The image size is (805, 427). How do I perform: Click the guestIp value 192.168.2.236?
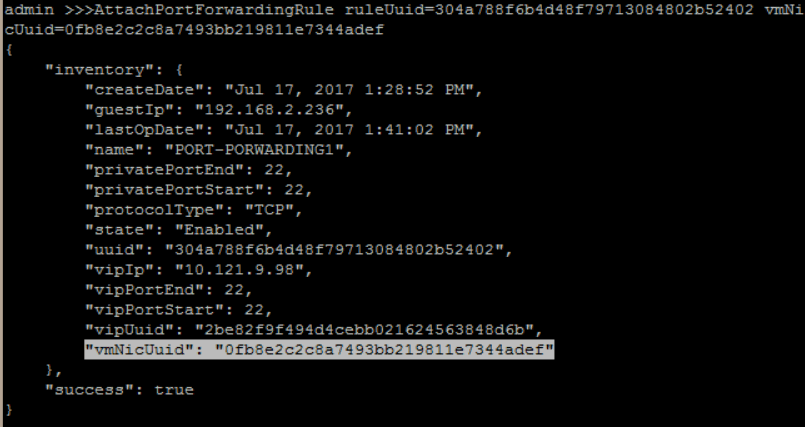coord(269,110)
